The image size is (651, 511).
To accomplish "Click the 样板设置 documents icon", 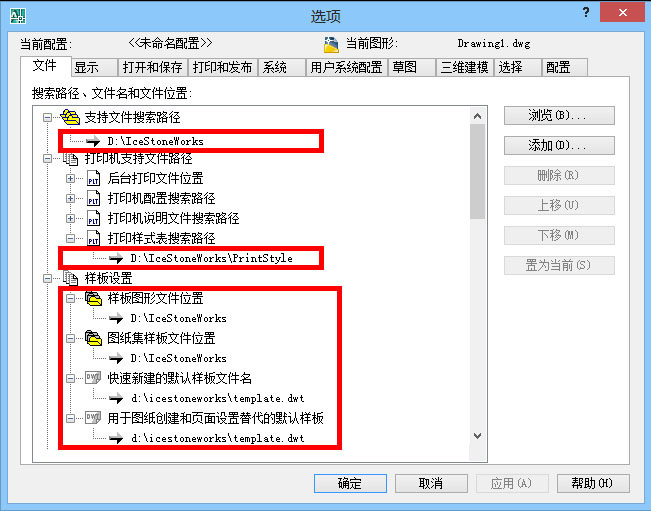I will tap(70, 278).
